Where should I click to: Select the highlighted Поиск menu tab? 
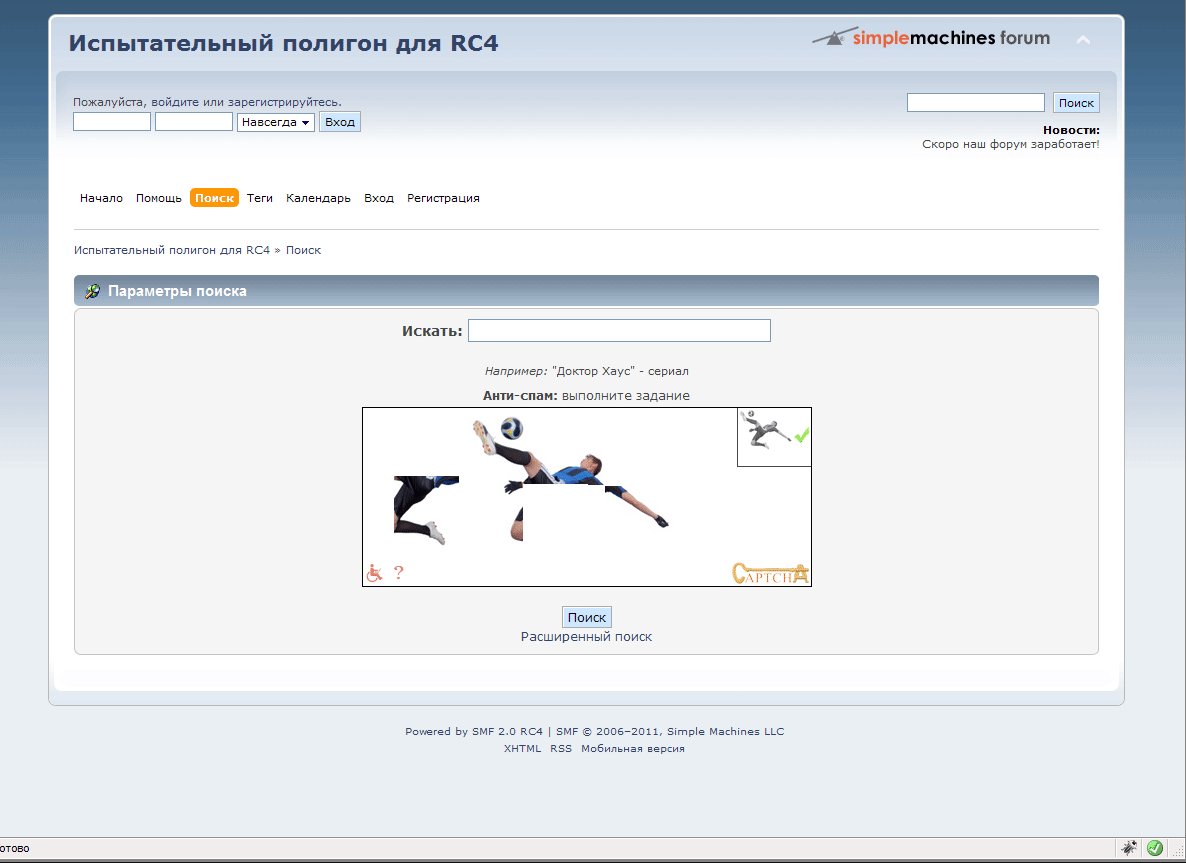pos(214,198)
